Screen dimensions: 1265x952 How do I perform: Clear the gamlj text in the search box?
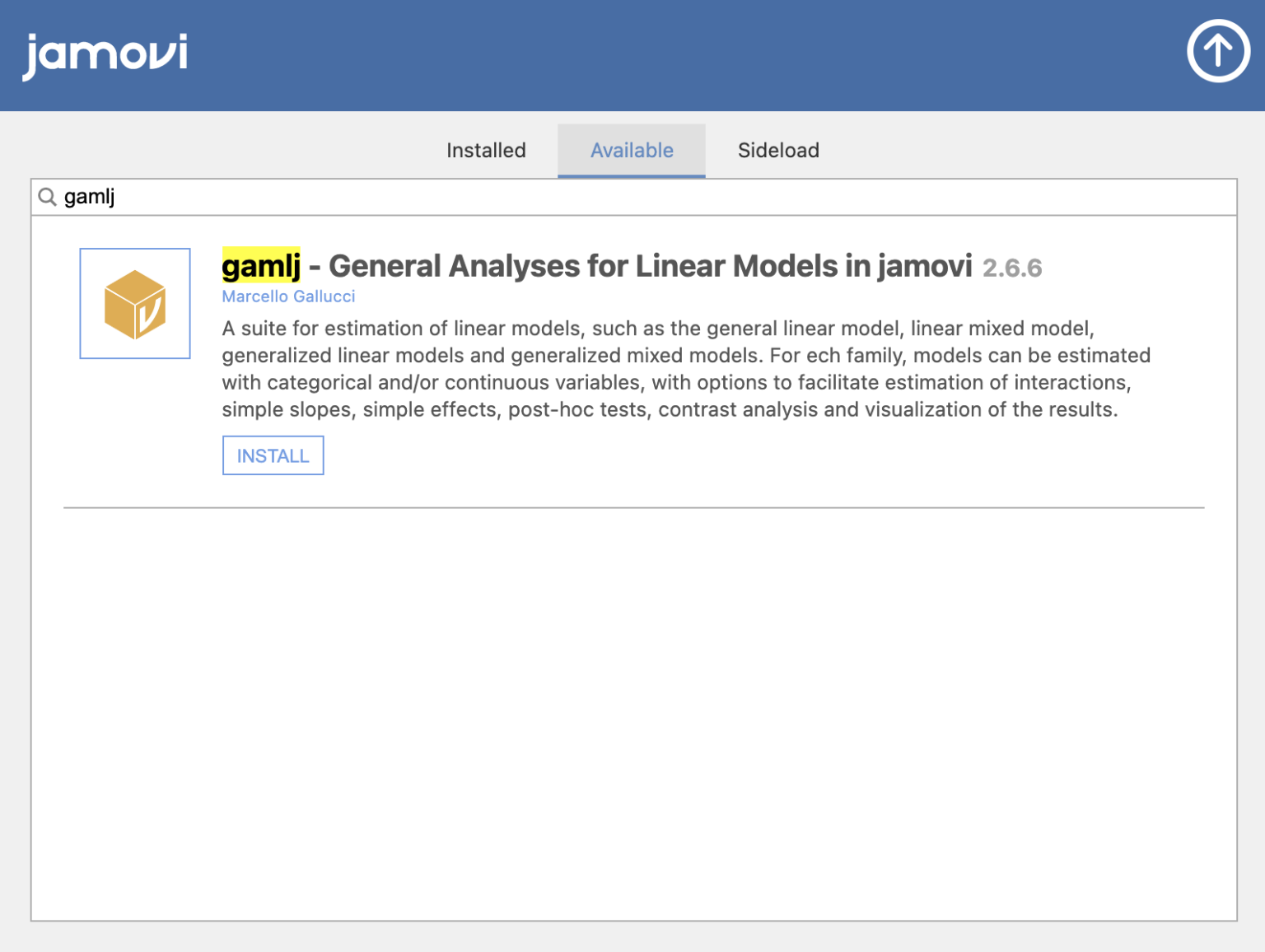[91, 198]
